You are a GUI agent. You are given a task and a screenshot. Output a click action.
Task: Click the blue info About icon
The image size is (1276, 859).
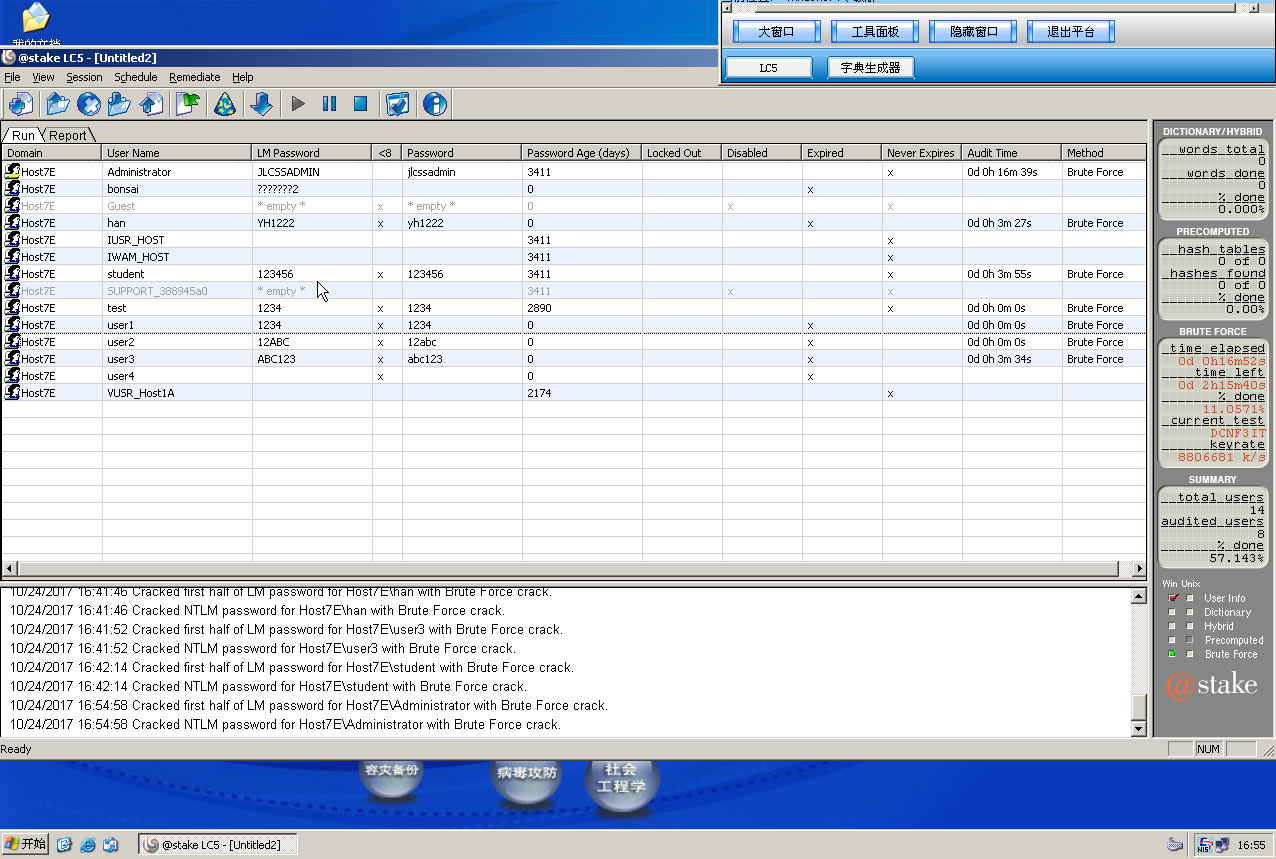point(434,104)
